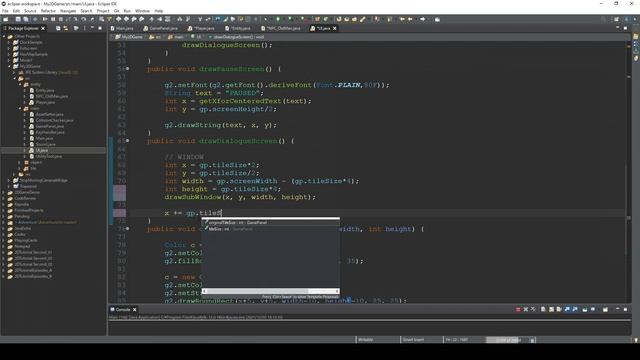Collapse the main package node
Screen dimensions: 640x360
point(20,109)
